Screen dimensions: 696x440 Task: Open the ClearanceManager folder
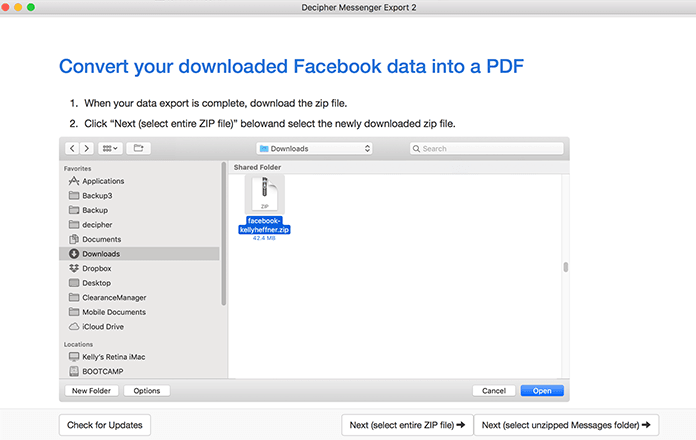coord(139,297)
